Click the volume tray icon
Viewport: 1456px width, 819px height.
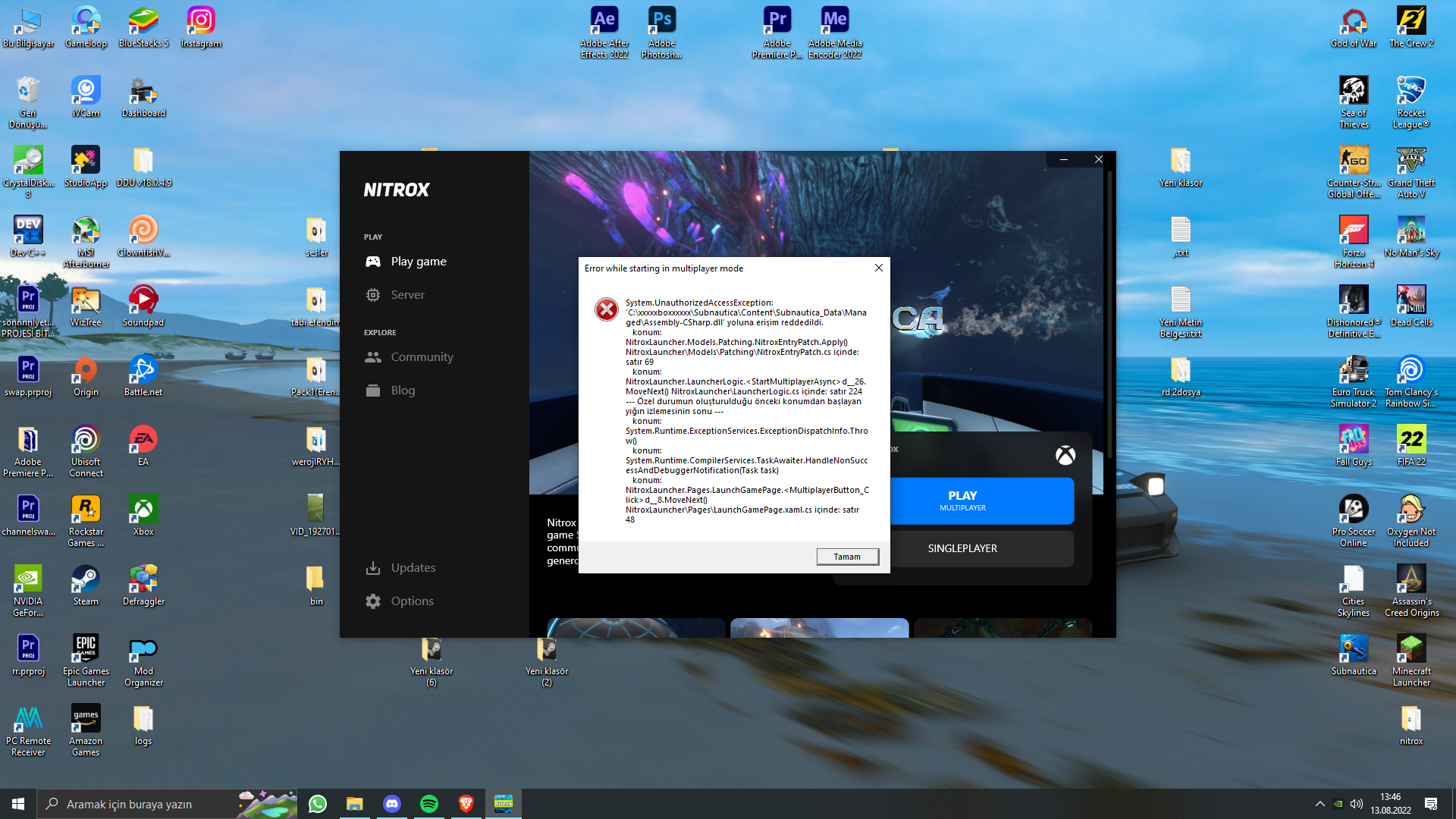(x=1357, y=804)
